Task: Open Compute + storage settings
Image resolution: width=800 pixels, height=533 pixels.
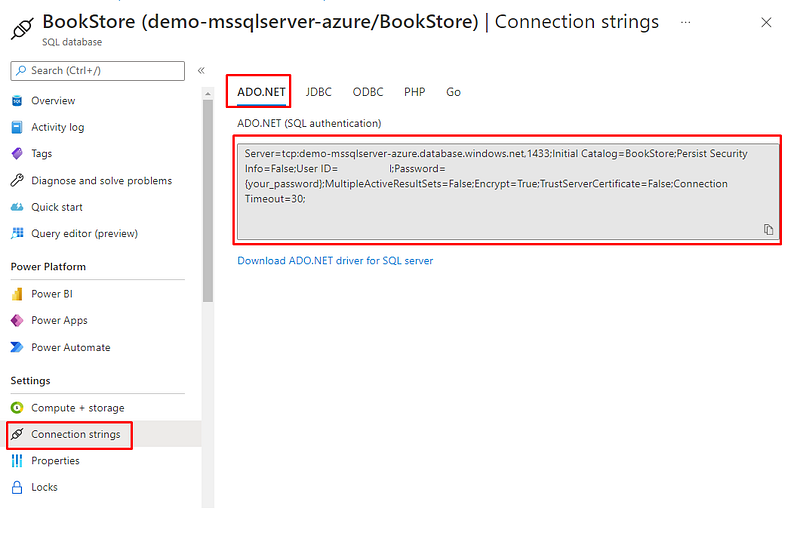Action: [78, 408]
